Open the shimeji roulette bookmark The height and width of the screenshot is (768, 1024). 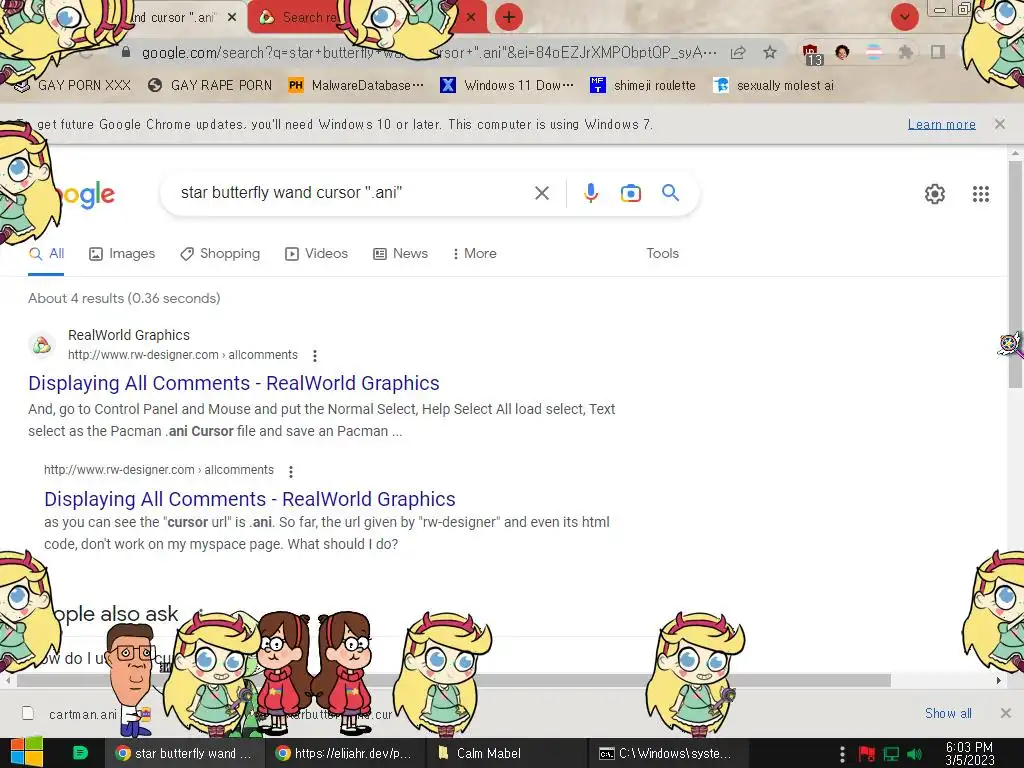click(643, 86)
